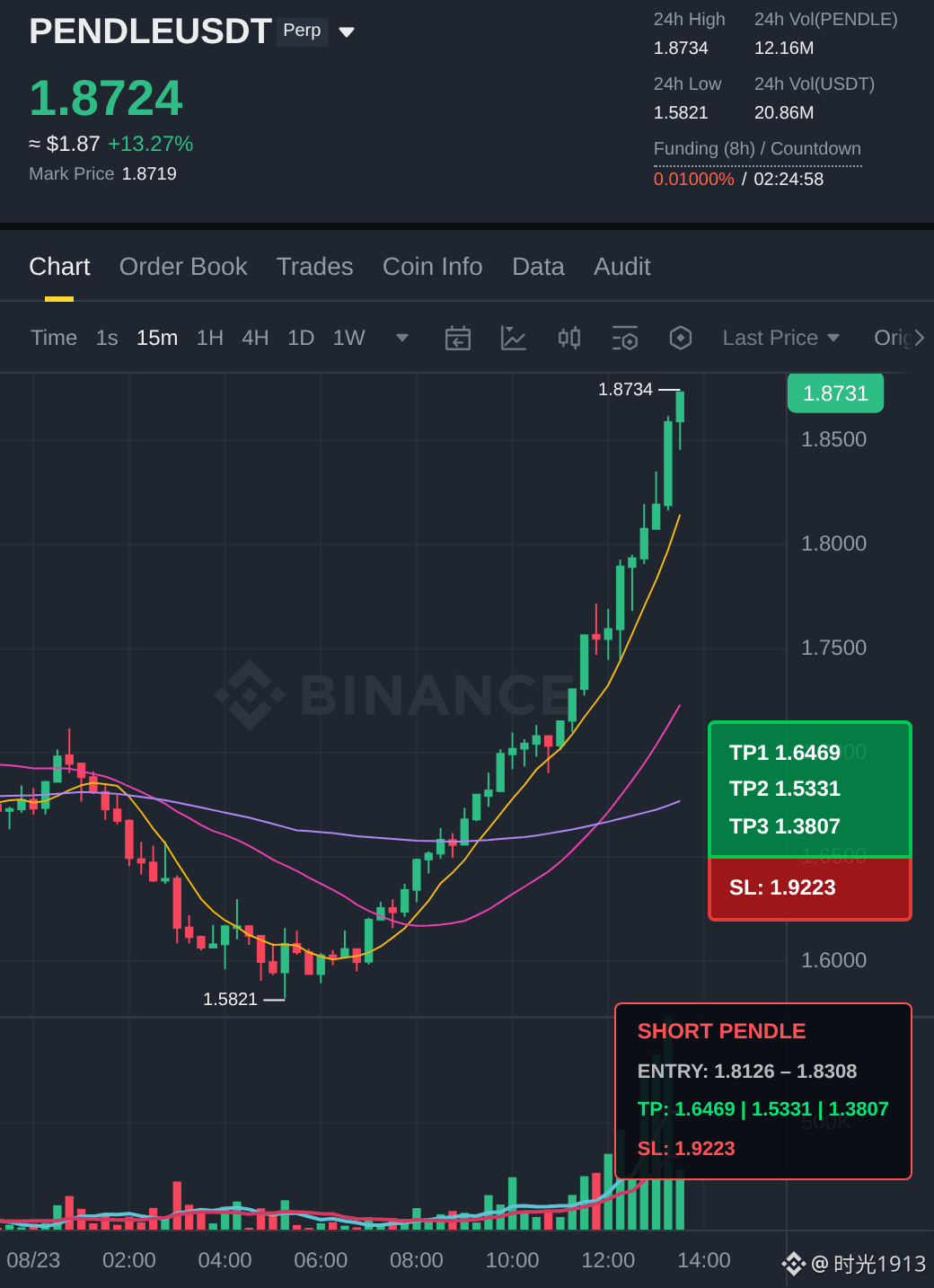Image resolution: width=934 pixels, height=1288 pixels.
Task: Click the 1.7500 price axis label
Action: [x=833, y=648]
